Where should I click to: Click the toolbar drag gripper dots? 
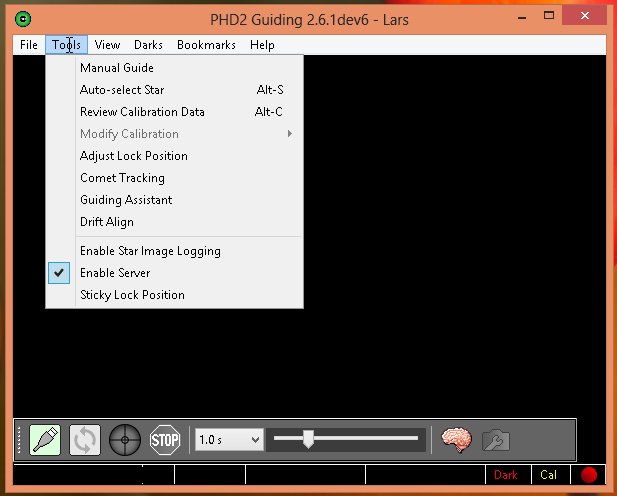[x=19, y=440]
